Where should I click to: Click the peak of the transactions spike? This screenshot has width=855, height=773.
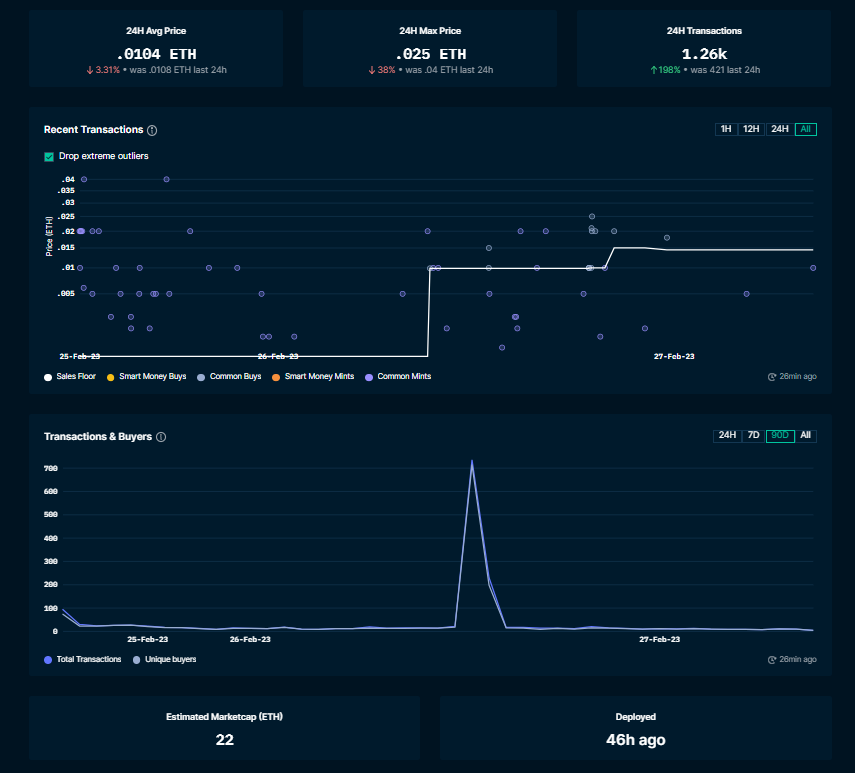tap(472, 461)
